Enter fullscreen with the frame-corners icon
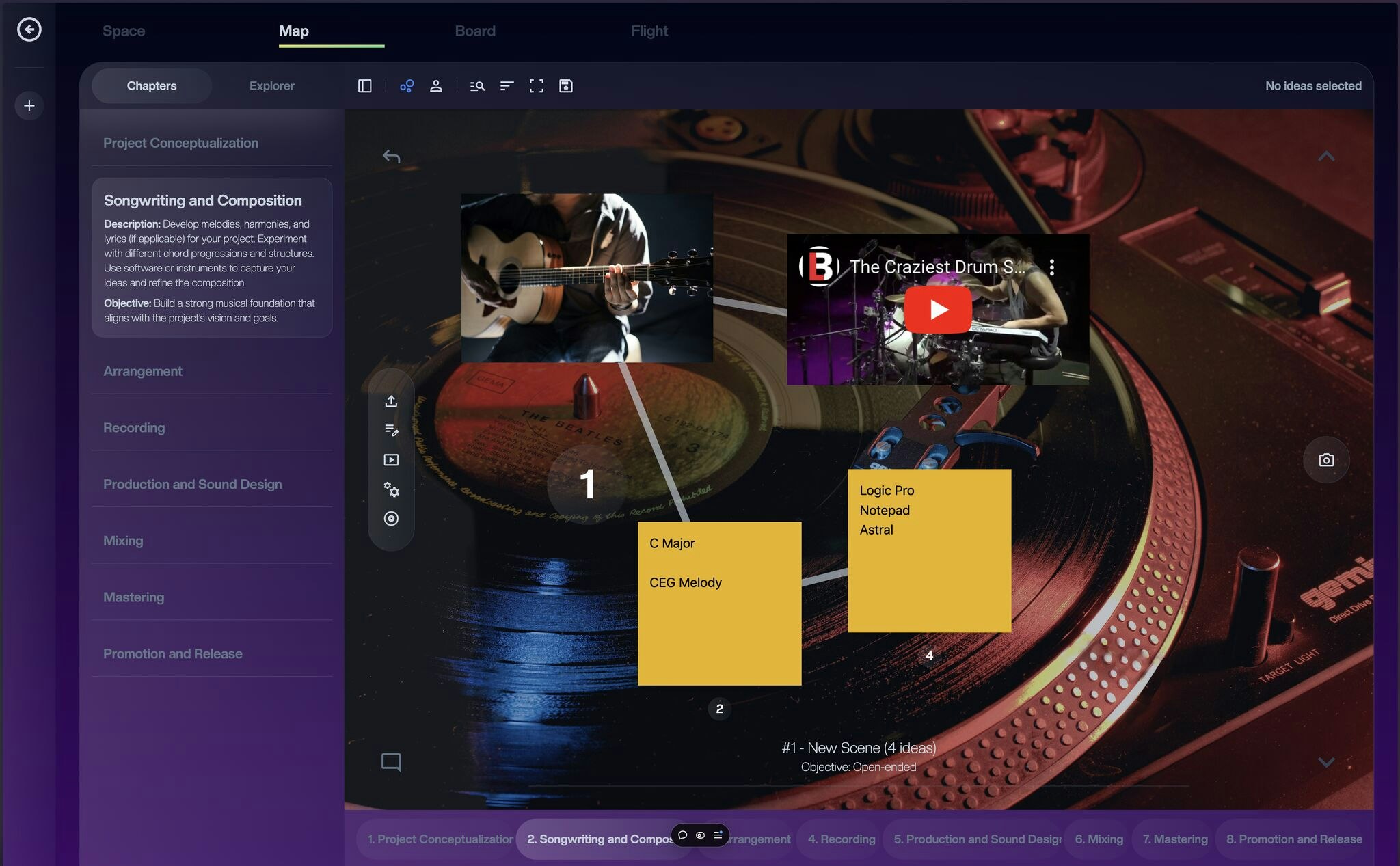The image size is (1400, 866). [x=537, y=86]
